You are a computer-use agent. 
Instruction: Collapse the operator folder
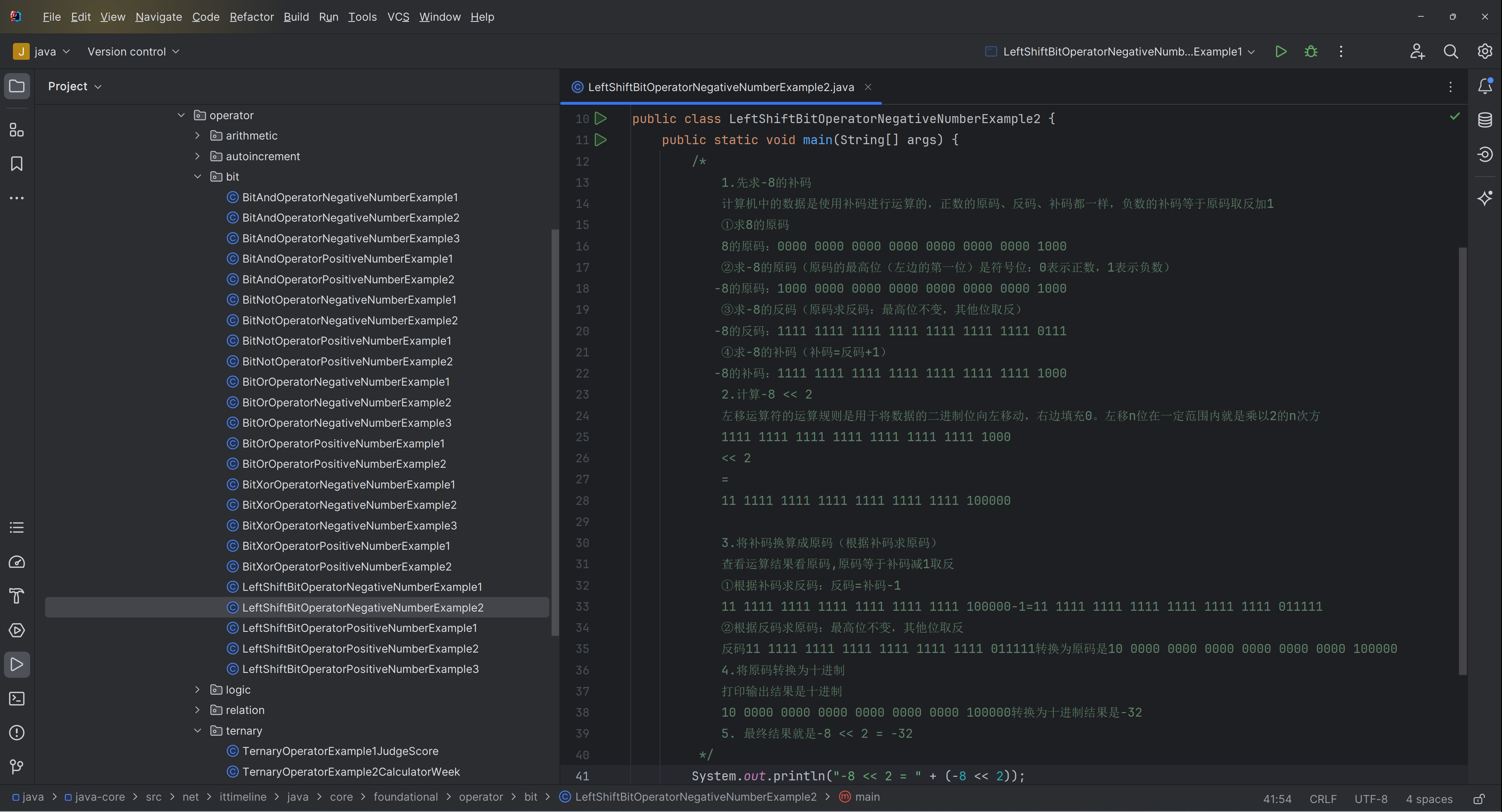point(181,115)
